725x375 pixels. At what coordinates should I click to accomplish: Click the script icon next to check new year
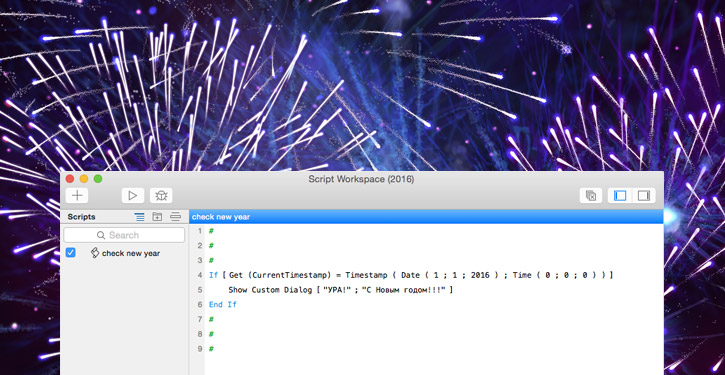[x=95, y=252]
